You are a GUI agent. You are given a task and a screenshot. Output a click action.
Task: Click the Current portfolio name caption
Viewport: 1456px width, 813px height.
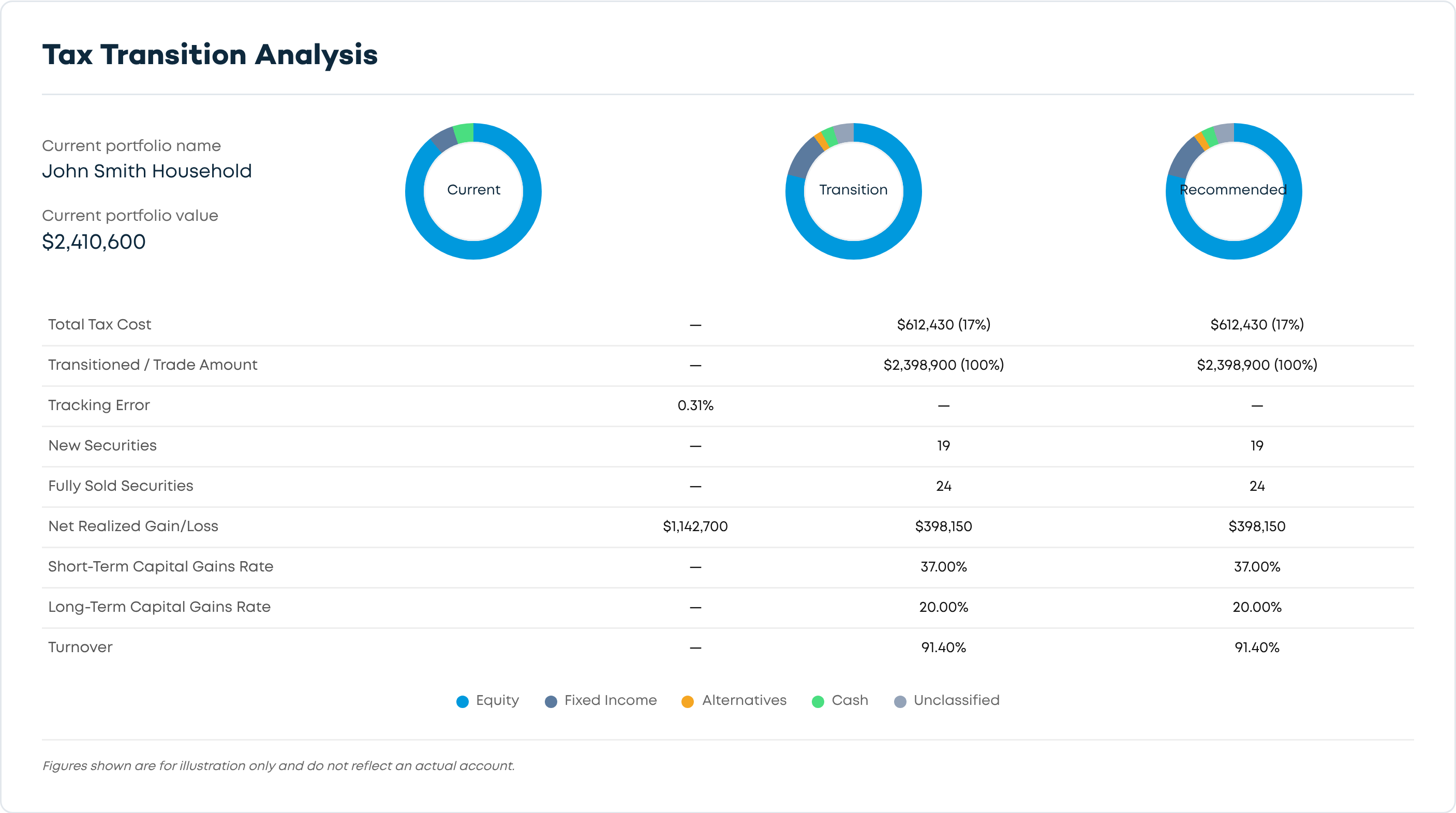[x=131, y=146]
